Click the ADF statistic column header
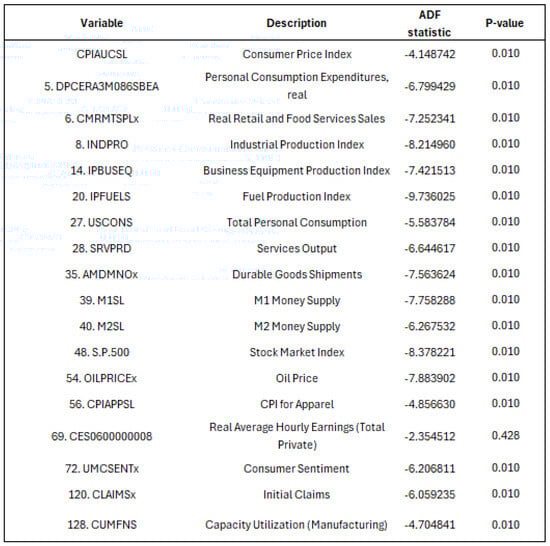The width and height of the screenshot is (550, 546). coord(429,23)
